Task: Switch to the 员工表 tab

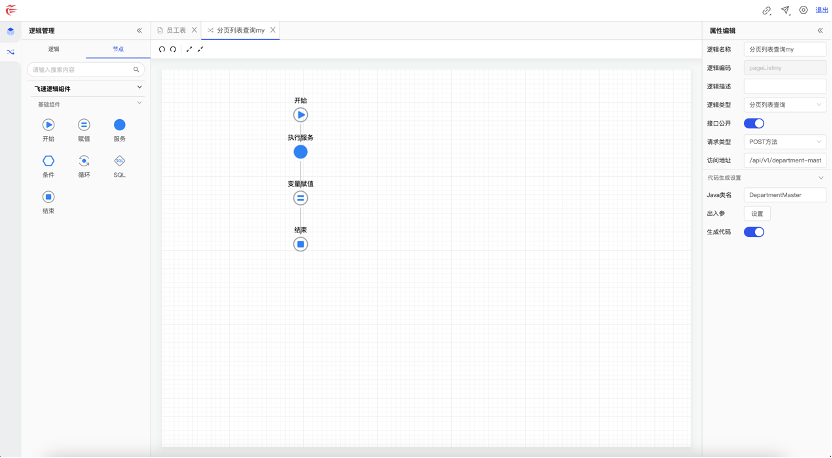Action: click(174, 30)
